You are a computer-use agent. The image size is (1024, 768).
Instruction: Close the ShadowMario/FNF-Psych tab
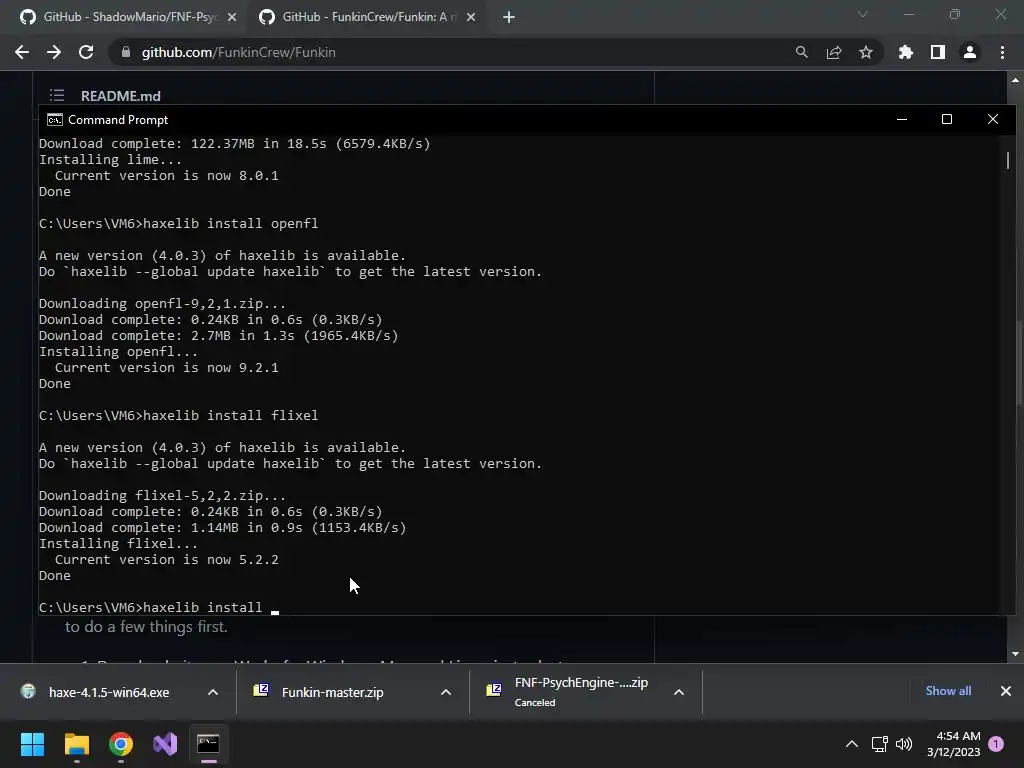(x=232, y=17)
